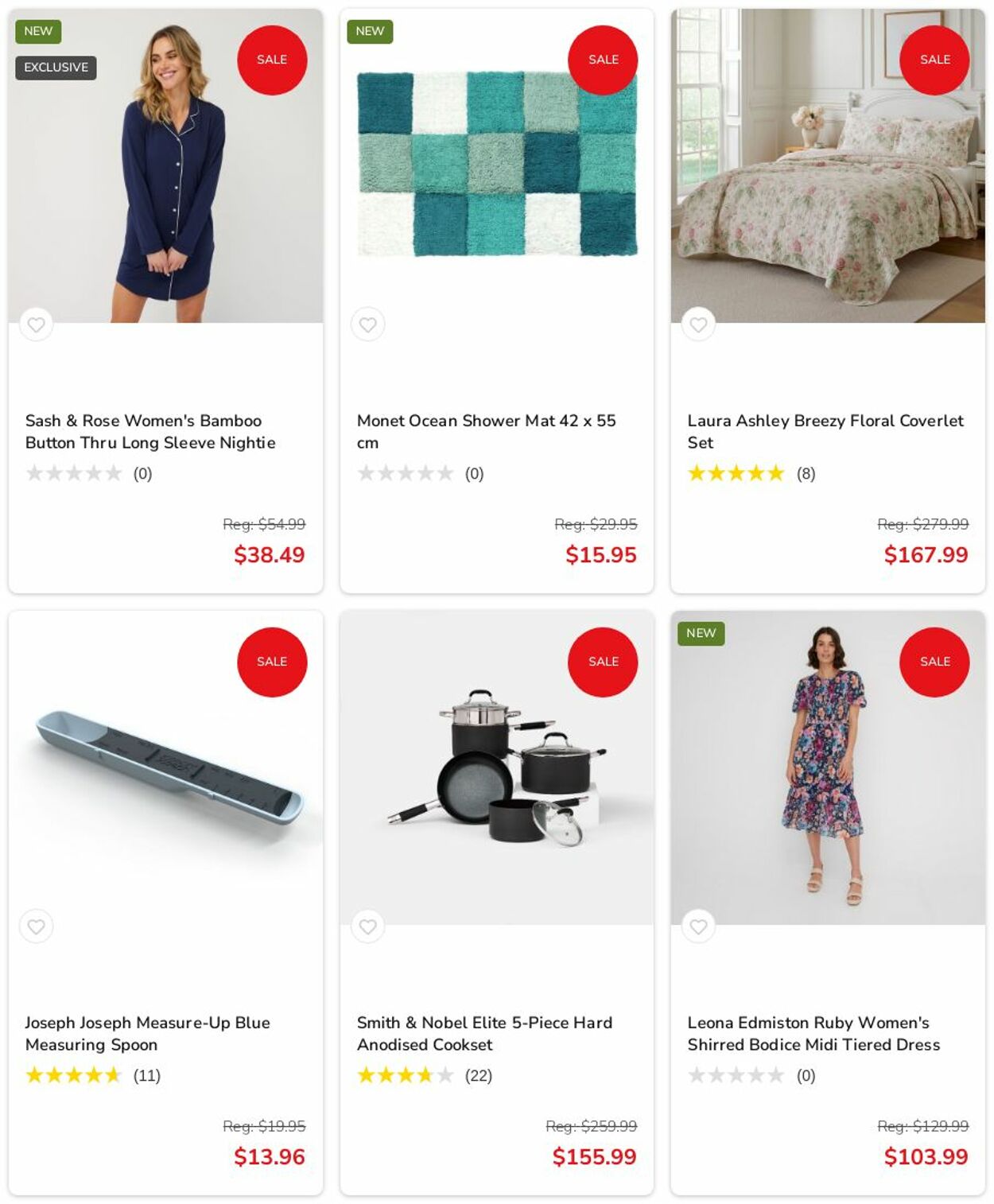
Task: Add Sash & Rose nightie to wishlist
Action: pos(36,324)
